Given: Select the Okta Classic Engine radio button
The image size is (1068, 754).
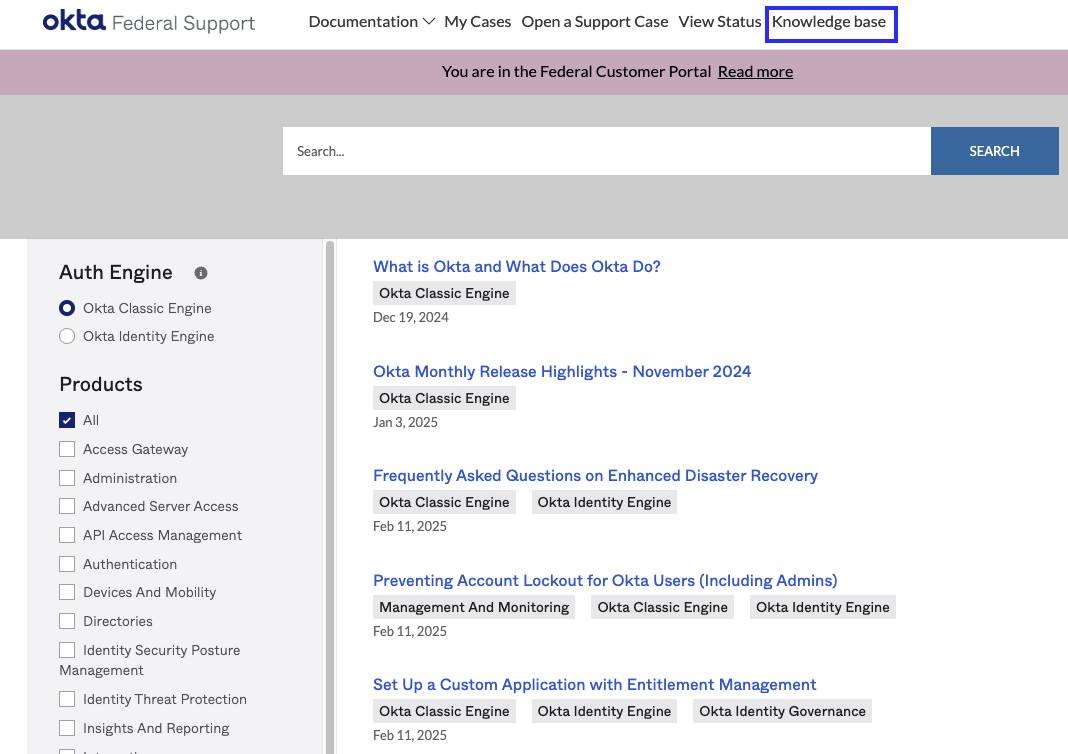Looking at the screenshot, I should click(x=66, y=308).
